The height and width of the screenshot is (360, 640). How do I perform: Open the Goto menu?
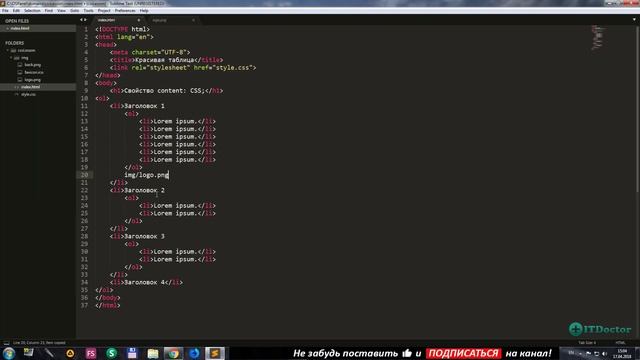(x=75, y=11)
